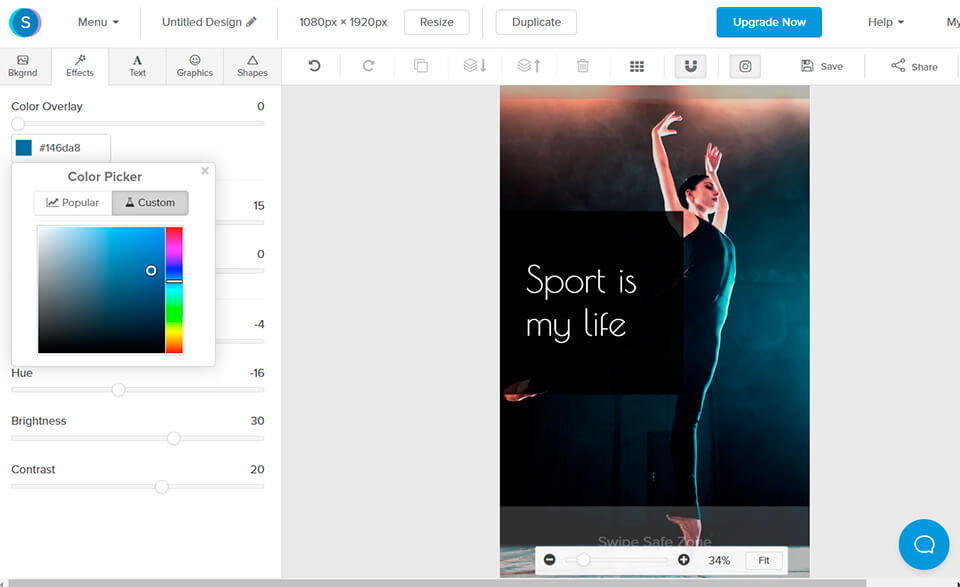Image resolution: width=960 pixels, height=587 pixels.
Task: Expand the account menu at top right
Action: [x=951, y=21]
